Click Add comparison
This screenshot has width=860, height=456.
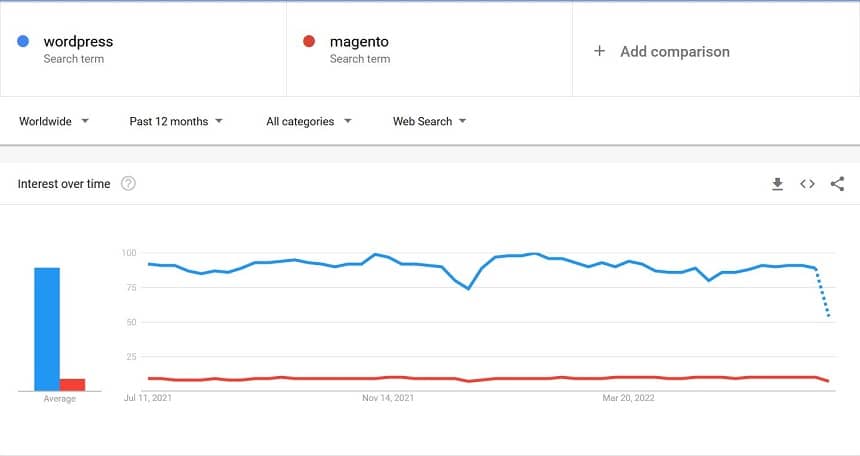(x=675, y=52)
